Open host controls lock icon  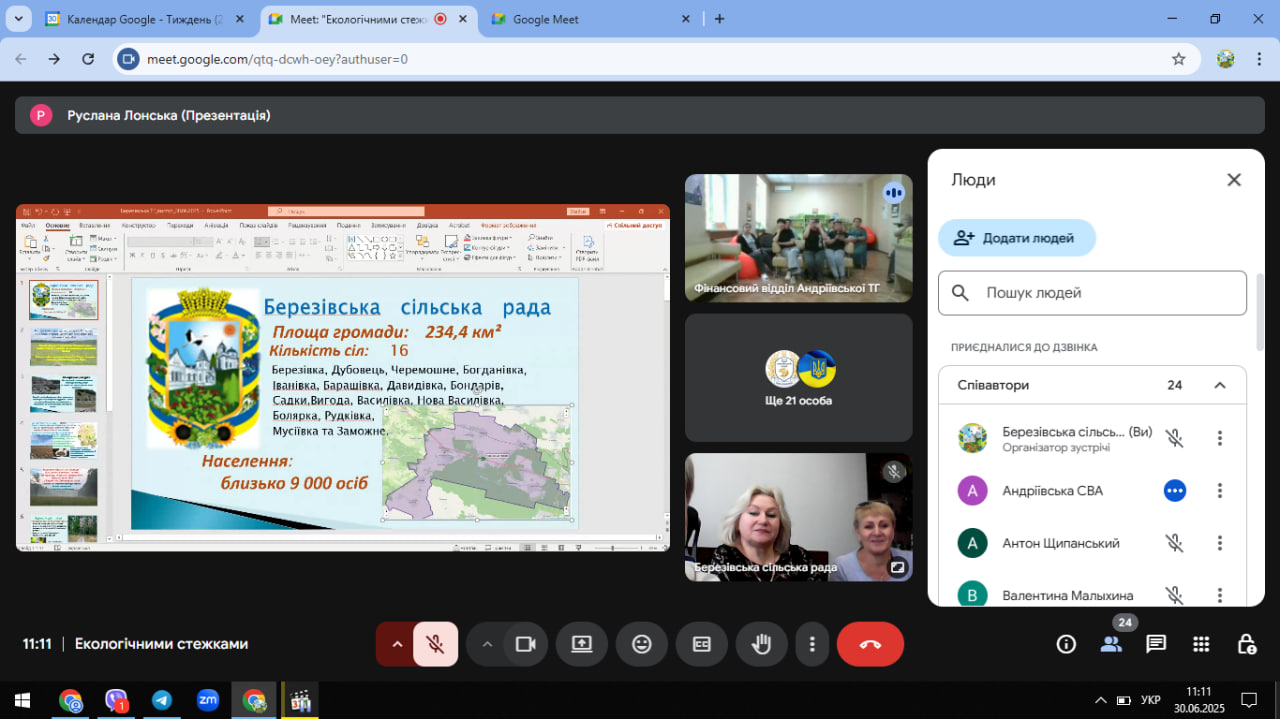click(1246, 644)
